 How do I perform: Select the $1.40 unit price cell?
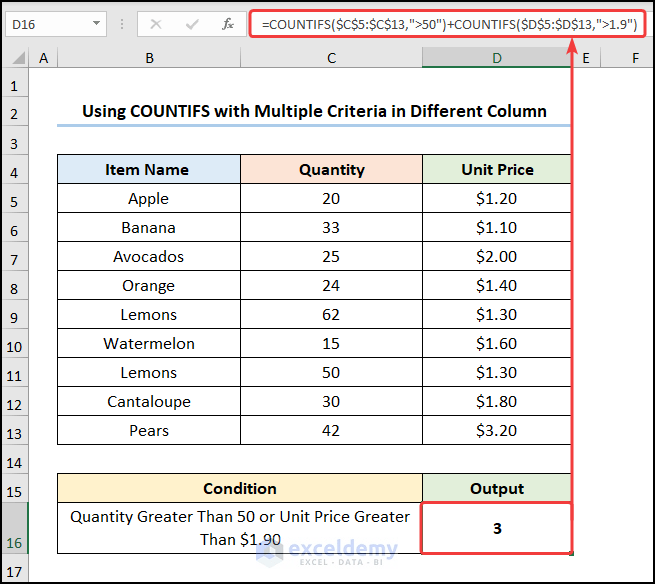(497, 285)
